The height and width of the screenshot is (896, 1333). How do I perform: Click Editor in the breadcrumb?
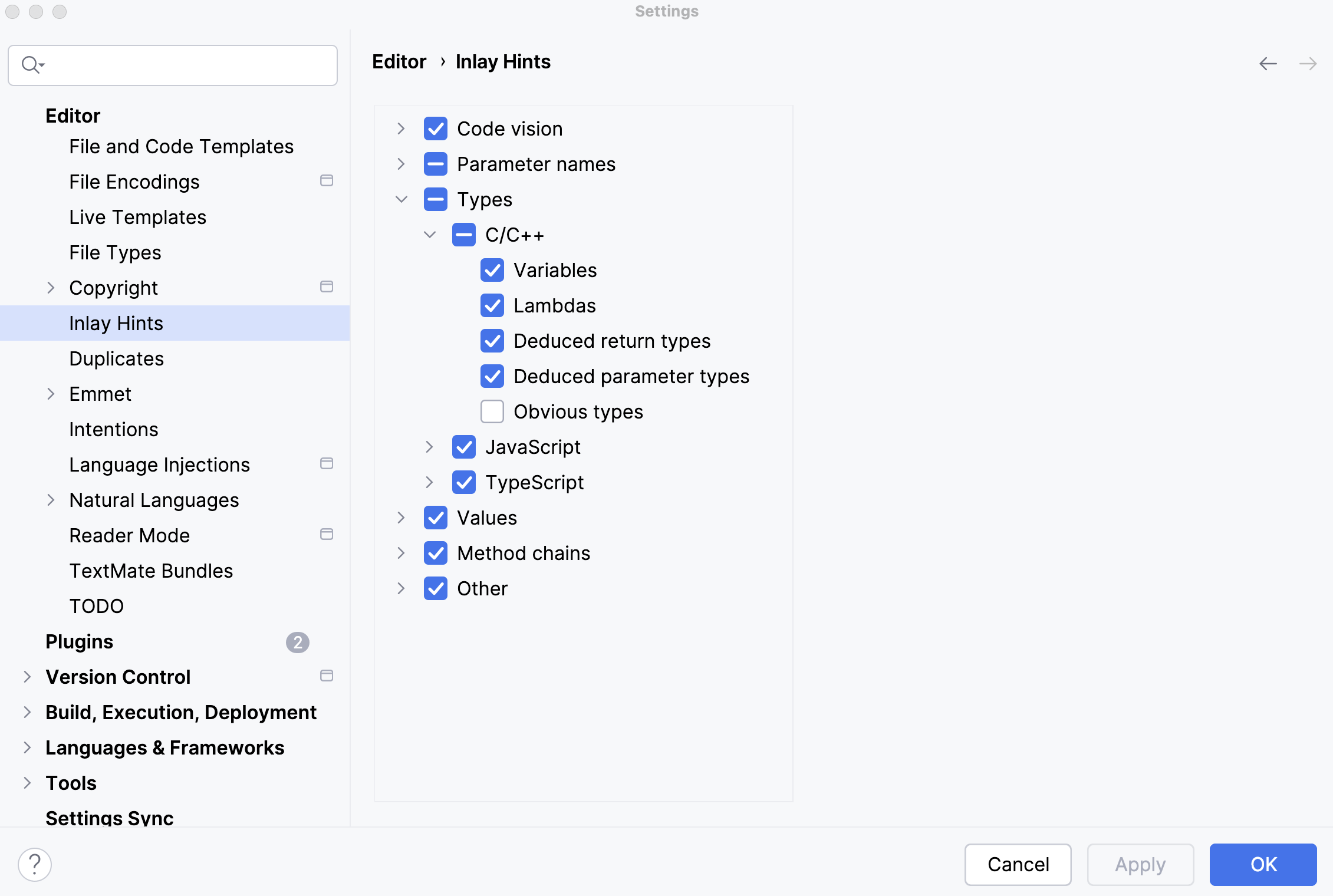(399, 61)
